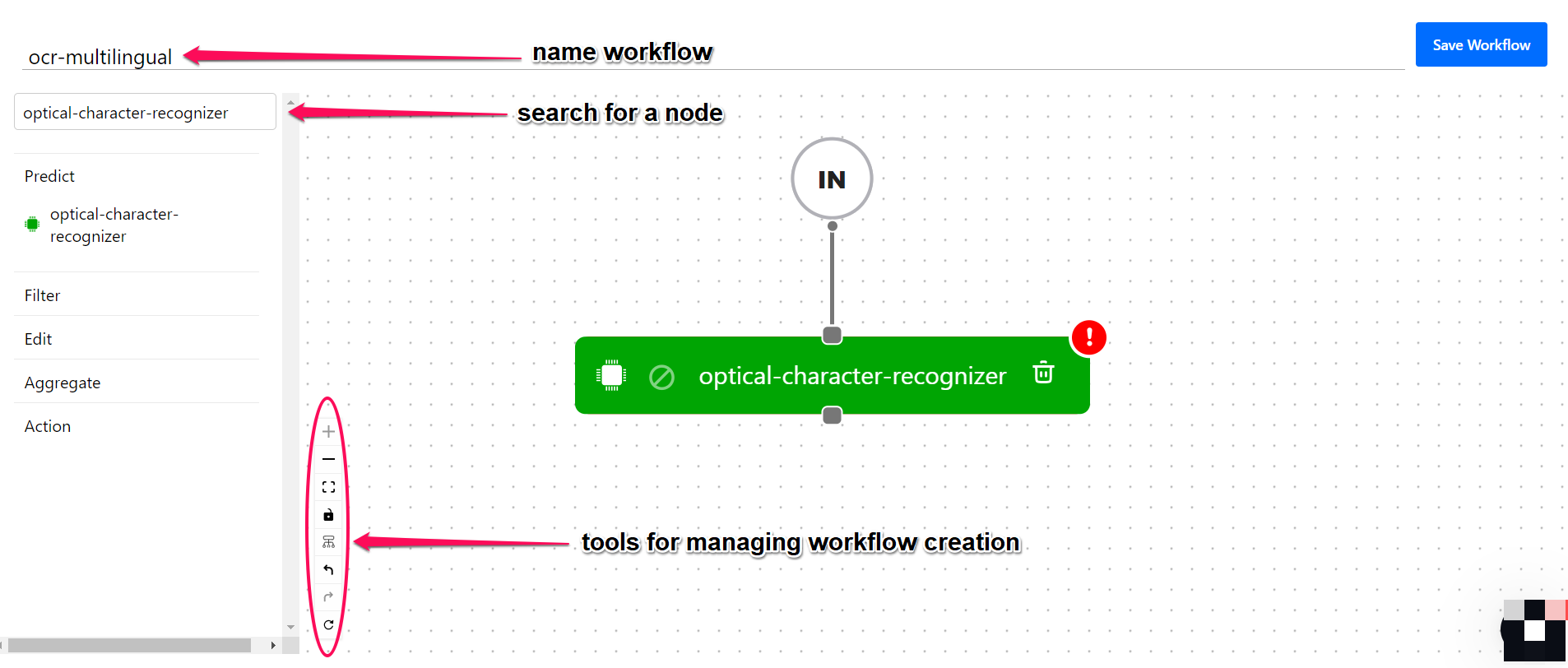Expand the Action category
This screenshot has width=1568, height=668.
(48, 426)
